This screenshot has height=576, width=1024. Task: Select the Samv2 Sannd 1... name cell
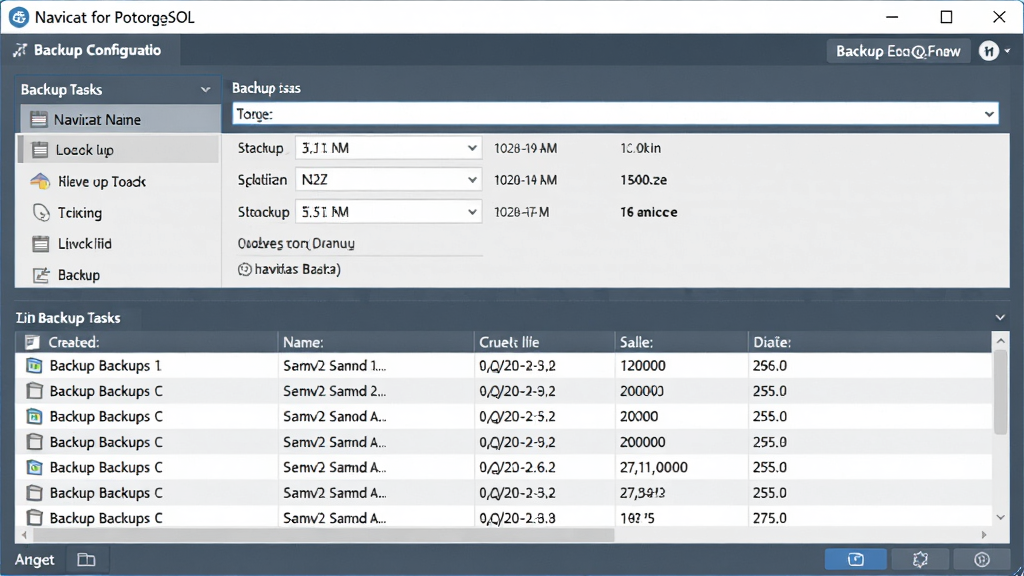[334, 366]
